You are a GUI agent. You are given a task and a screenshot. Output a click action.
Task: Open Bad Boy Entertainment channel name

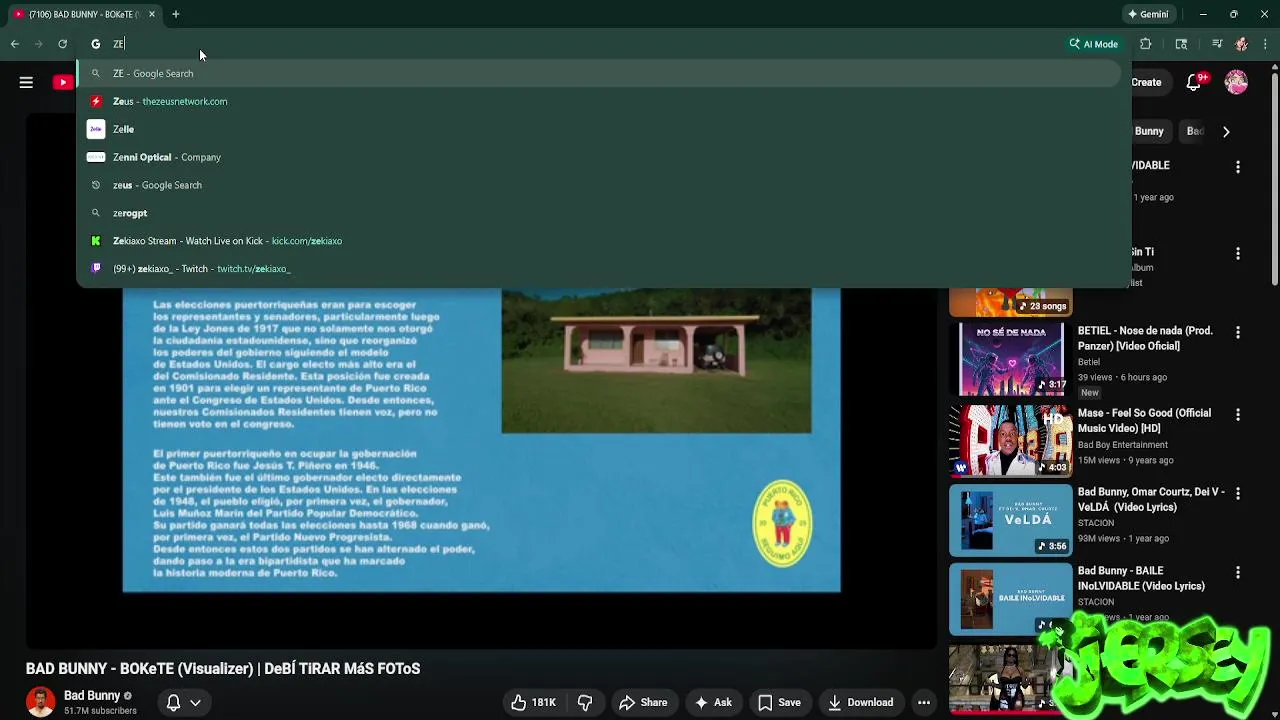point(1122,445)
